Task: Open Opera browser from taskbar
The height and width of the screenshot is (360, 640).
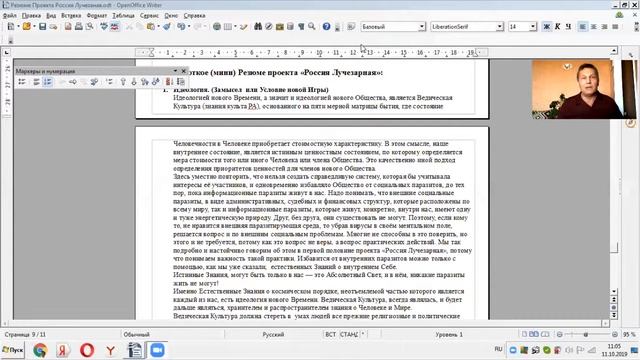Action: [87, 350]
